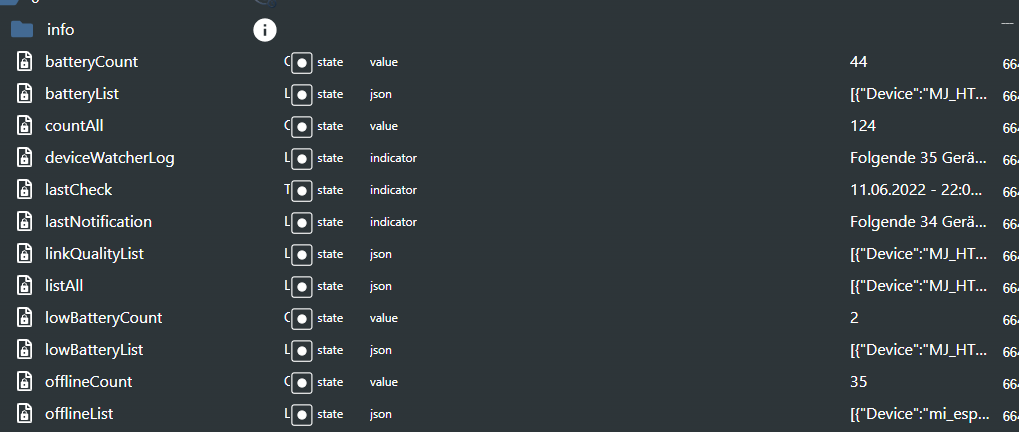
Task: Click the locked file icon for offlineList
Action: [x=24, y=414]
